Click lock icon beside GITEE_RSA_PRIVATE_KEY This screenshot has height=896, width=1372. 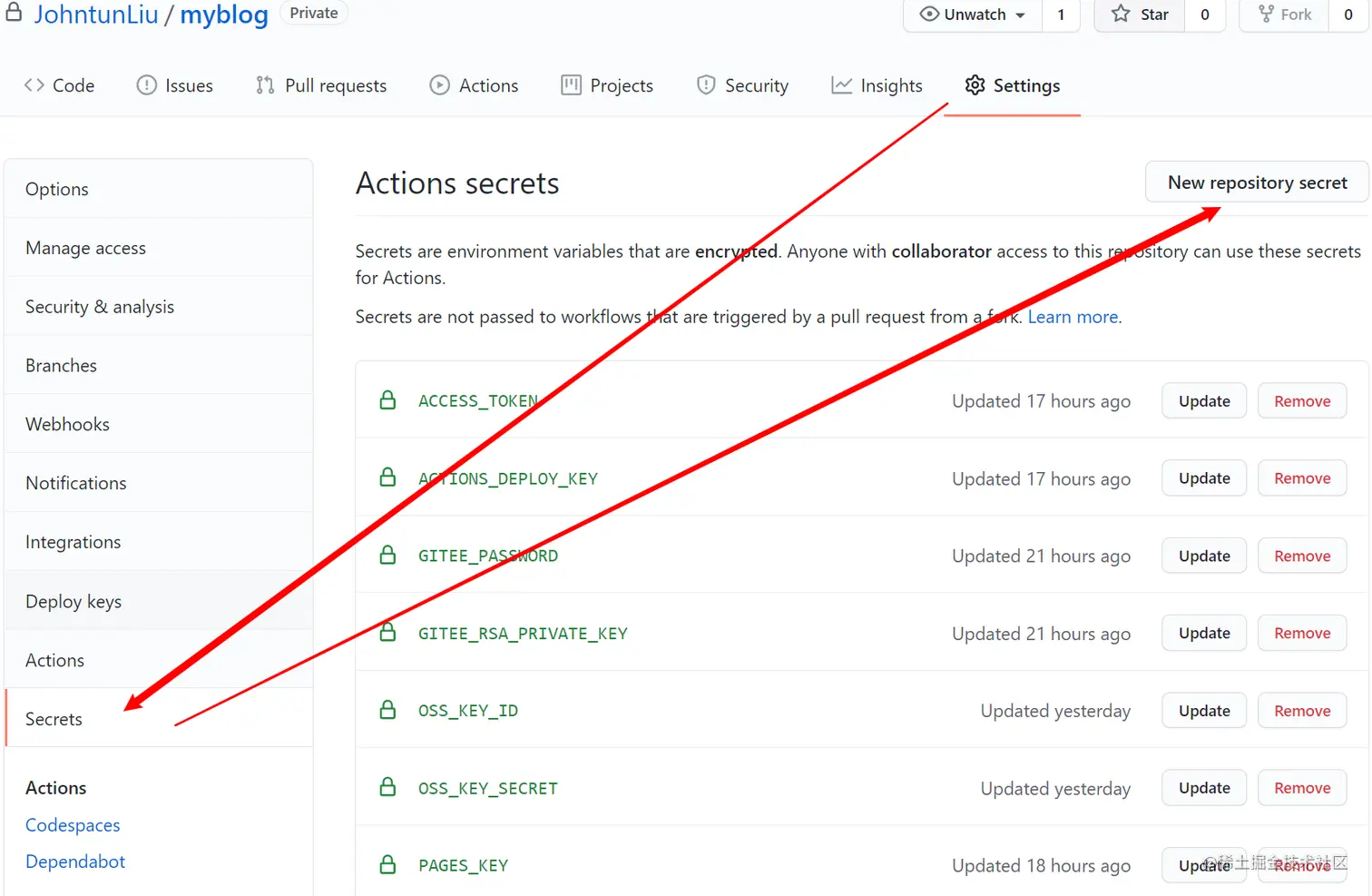(x=387, y=633)
